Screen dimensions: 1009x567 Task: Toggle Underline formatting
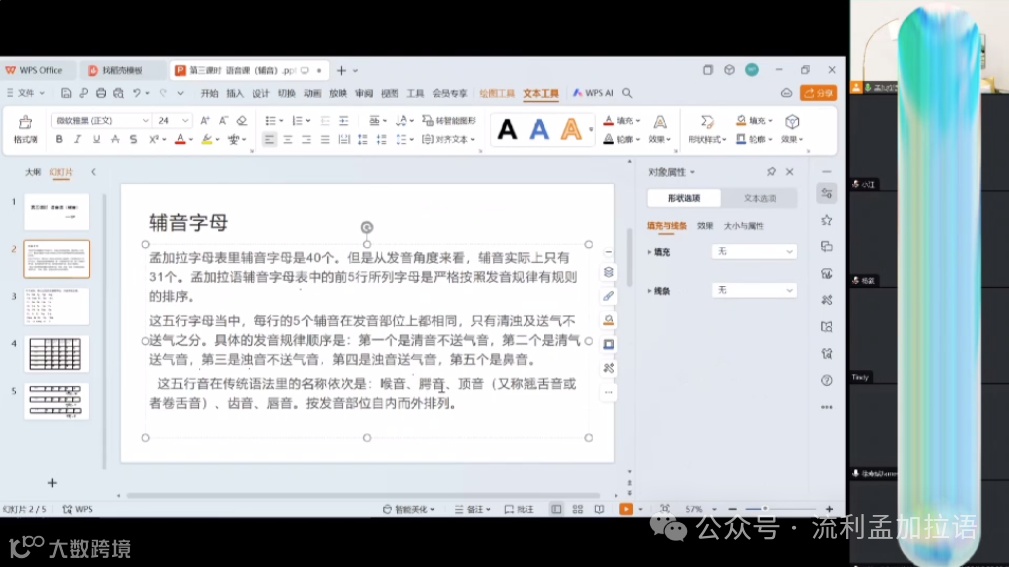pyautogui.click(x=96, y=139)
